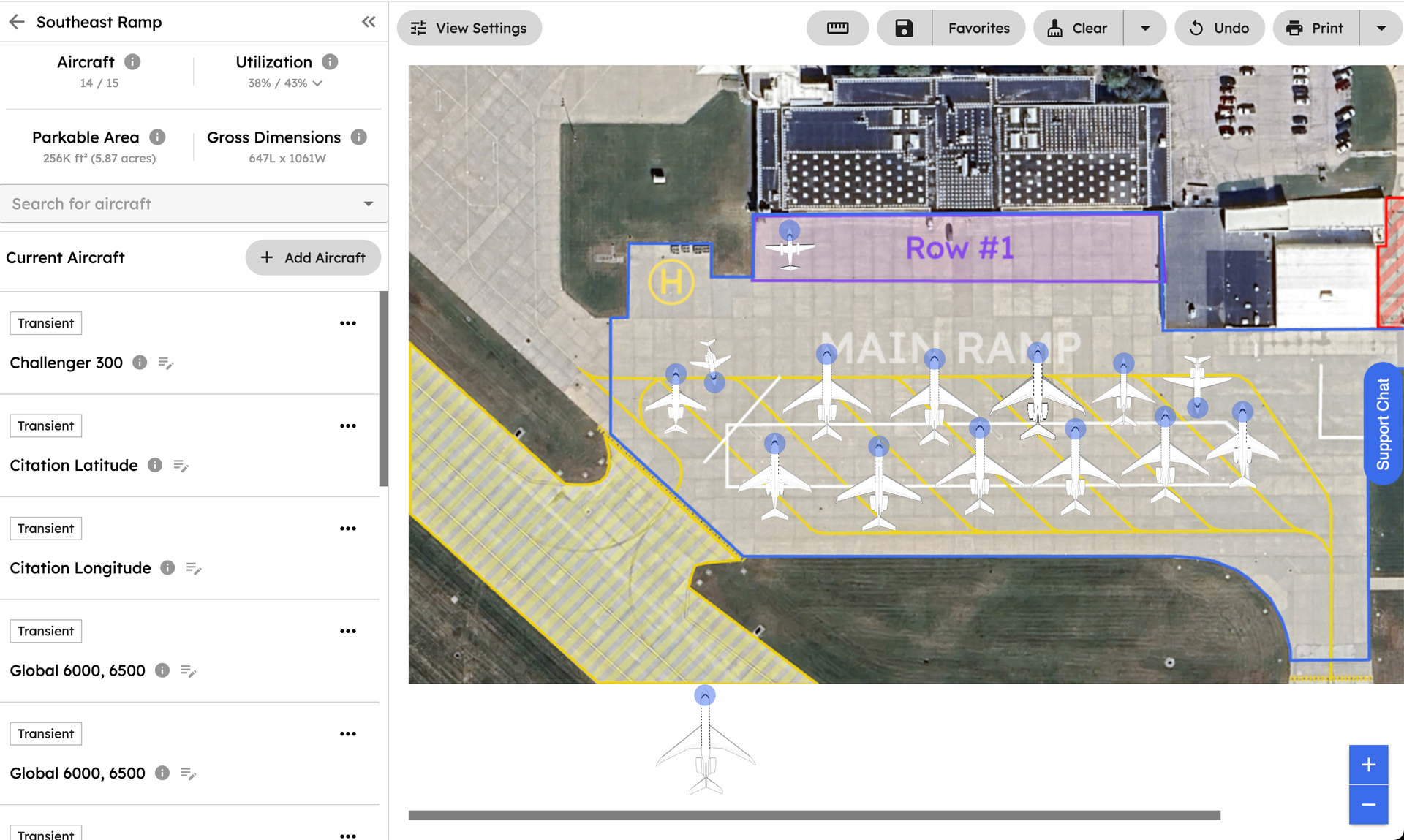Open Aircraft count info icon

pyautogui.click(x=132, y=62)
